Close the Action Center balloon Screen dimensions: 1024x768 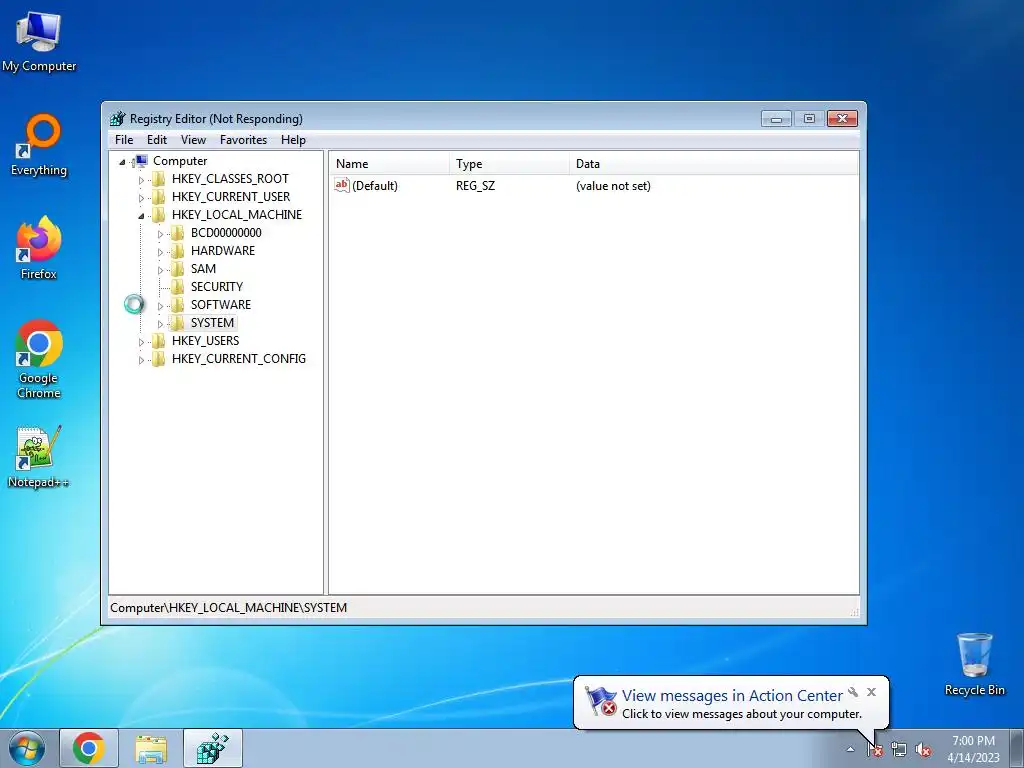[871, 692]
